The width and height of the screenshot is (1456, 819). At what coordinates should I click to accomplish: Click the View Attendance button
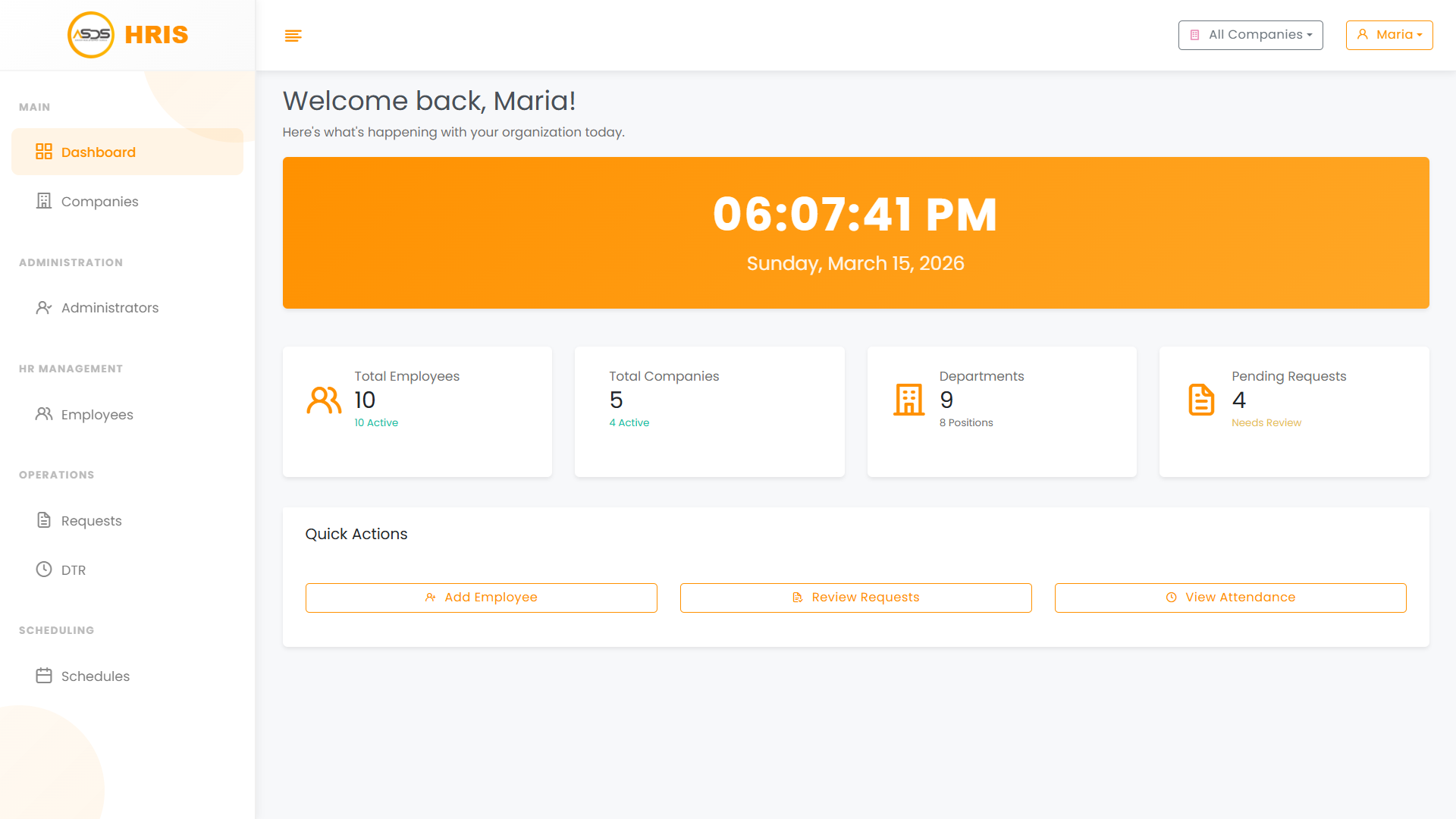[x=1230, y=598]
